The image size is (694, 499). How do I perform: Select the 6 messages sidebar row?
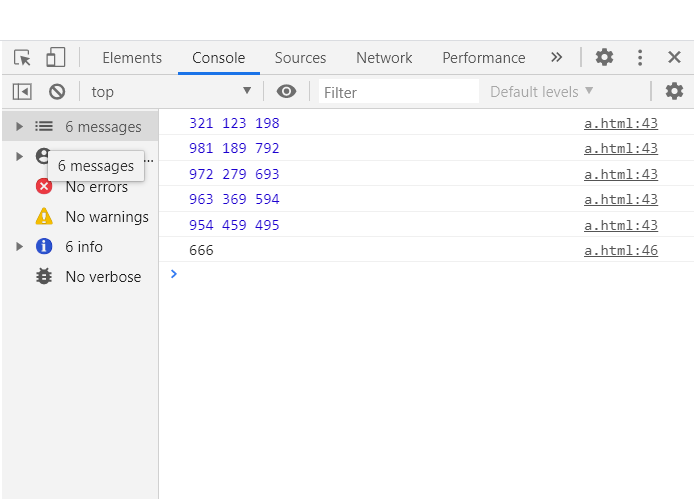[80, 127]
